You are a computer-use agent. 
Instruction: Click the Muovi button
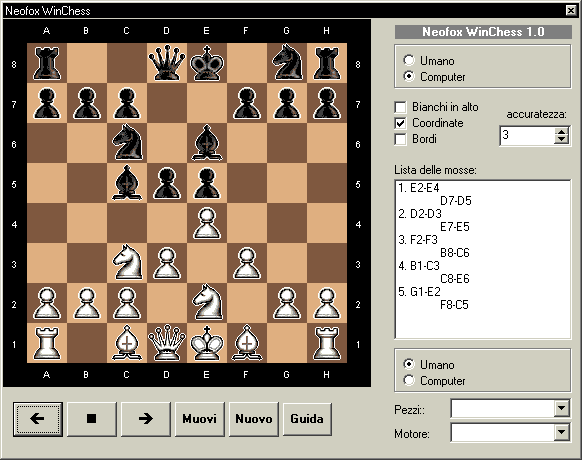(x=200, y=419)
